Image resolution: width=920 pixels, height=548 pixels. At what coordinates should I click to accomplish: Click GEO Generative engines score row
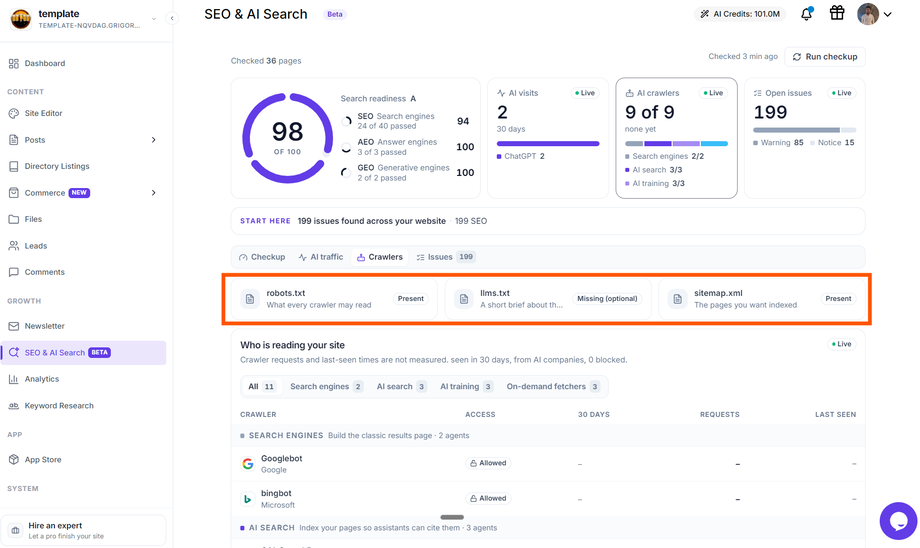(x=406, y=172)
